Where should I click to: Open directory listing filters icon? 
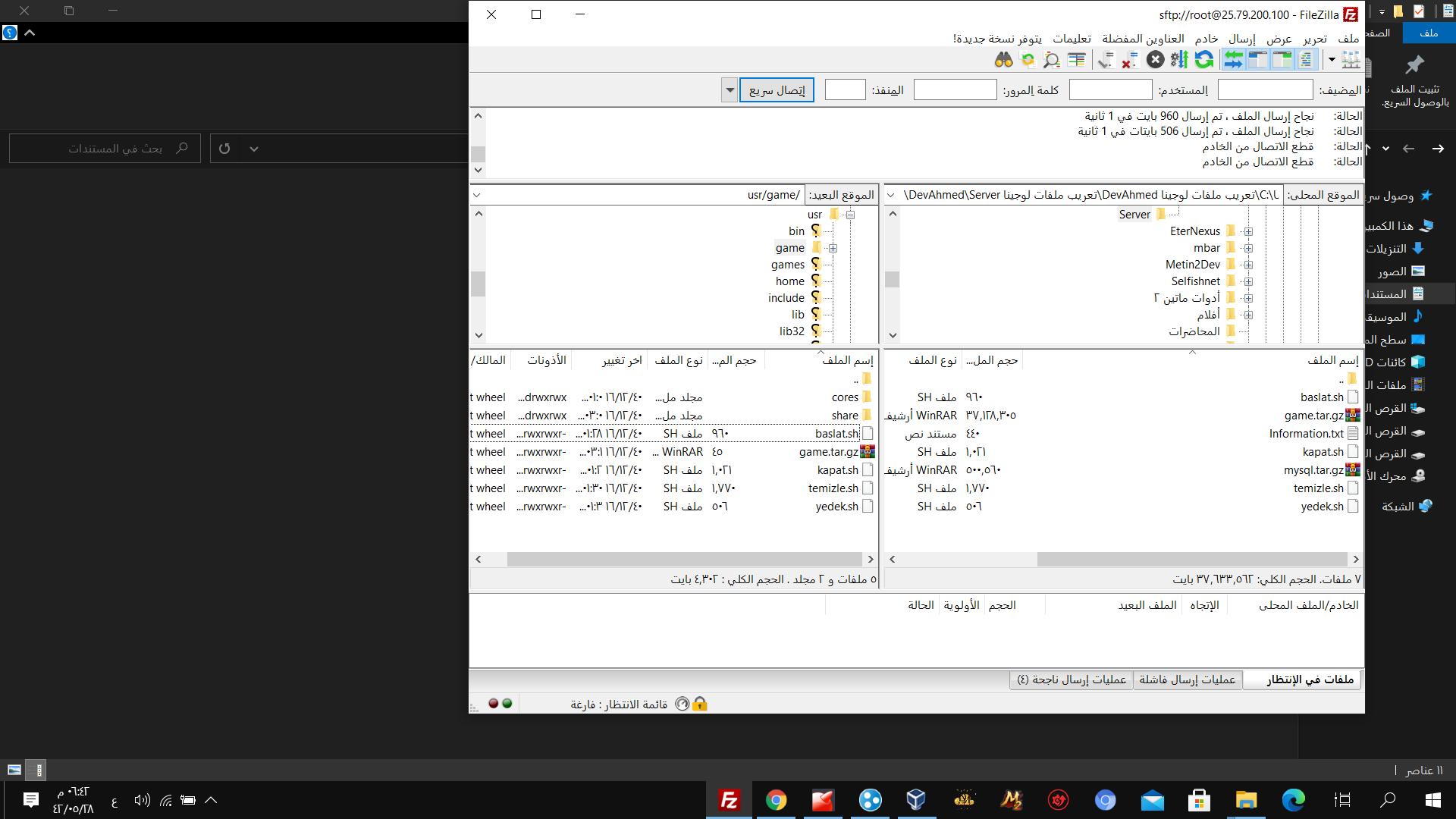(x=1076, y=59)
